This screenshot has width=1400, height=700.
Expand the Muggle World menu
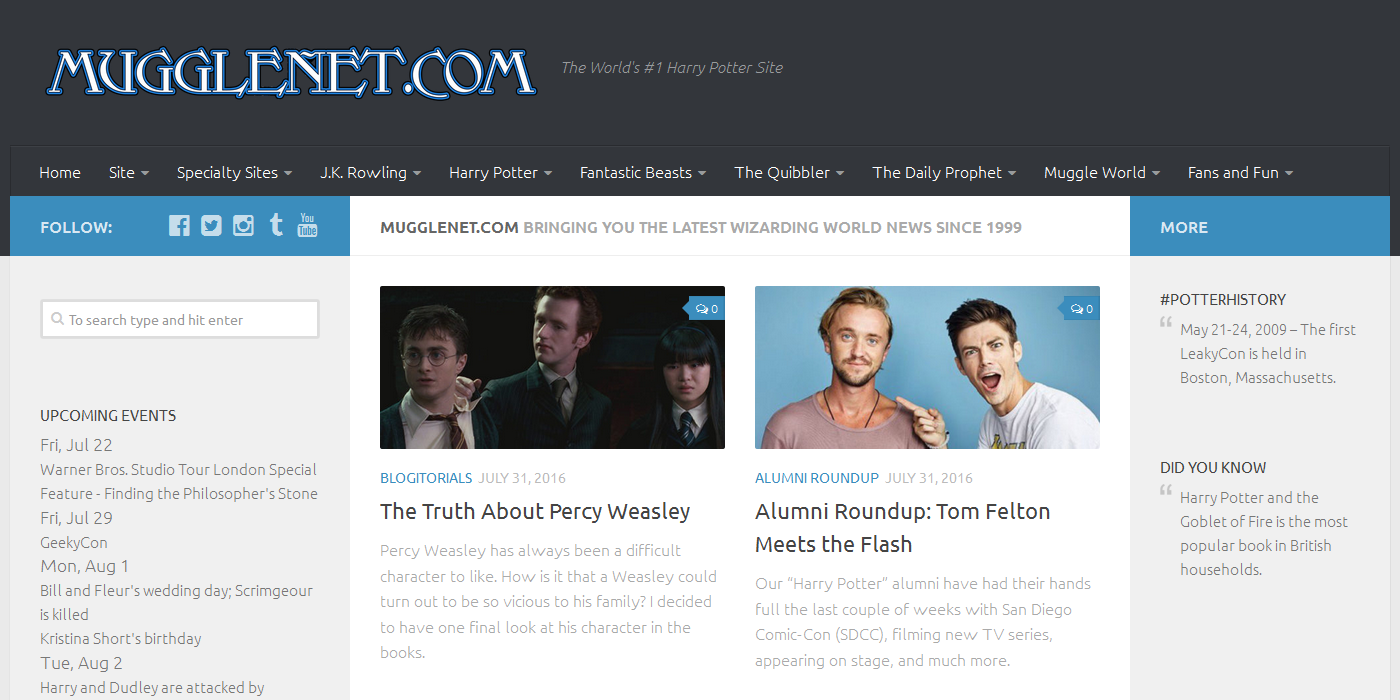(1102, 172)
